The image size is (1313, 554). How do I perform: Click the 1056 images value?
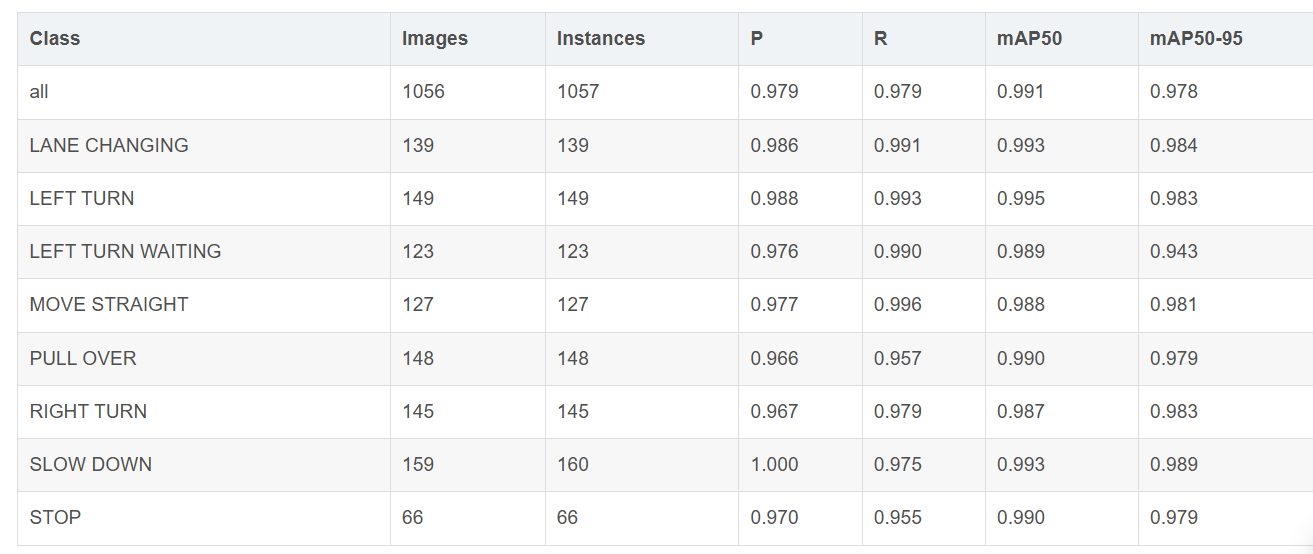click(423, 92)
